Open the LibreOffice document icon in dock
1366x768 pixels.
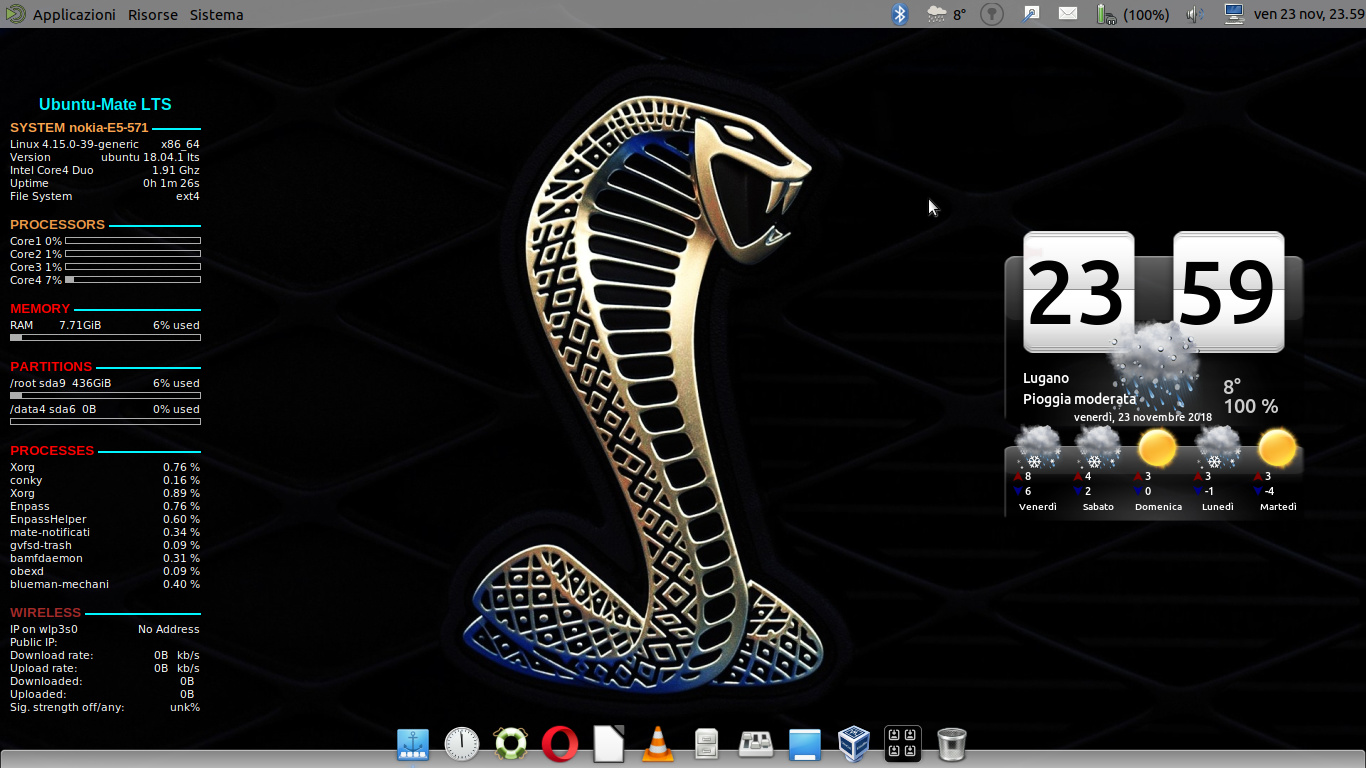[609, 744]
